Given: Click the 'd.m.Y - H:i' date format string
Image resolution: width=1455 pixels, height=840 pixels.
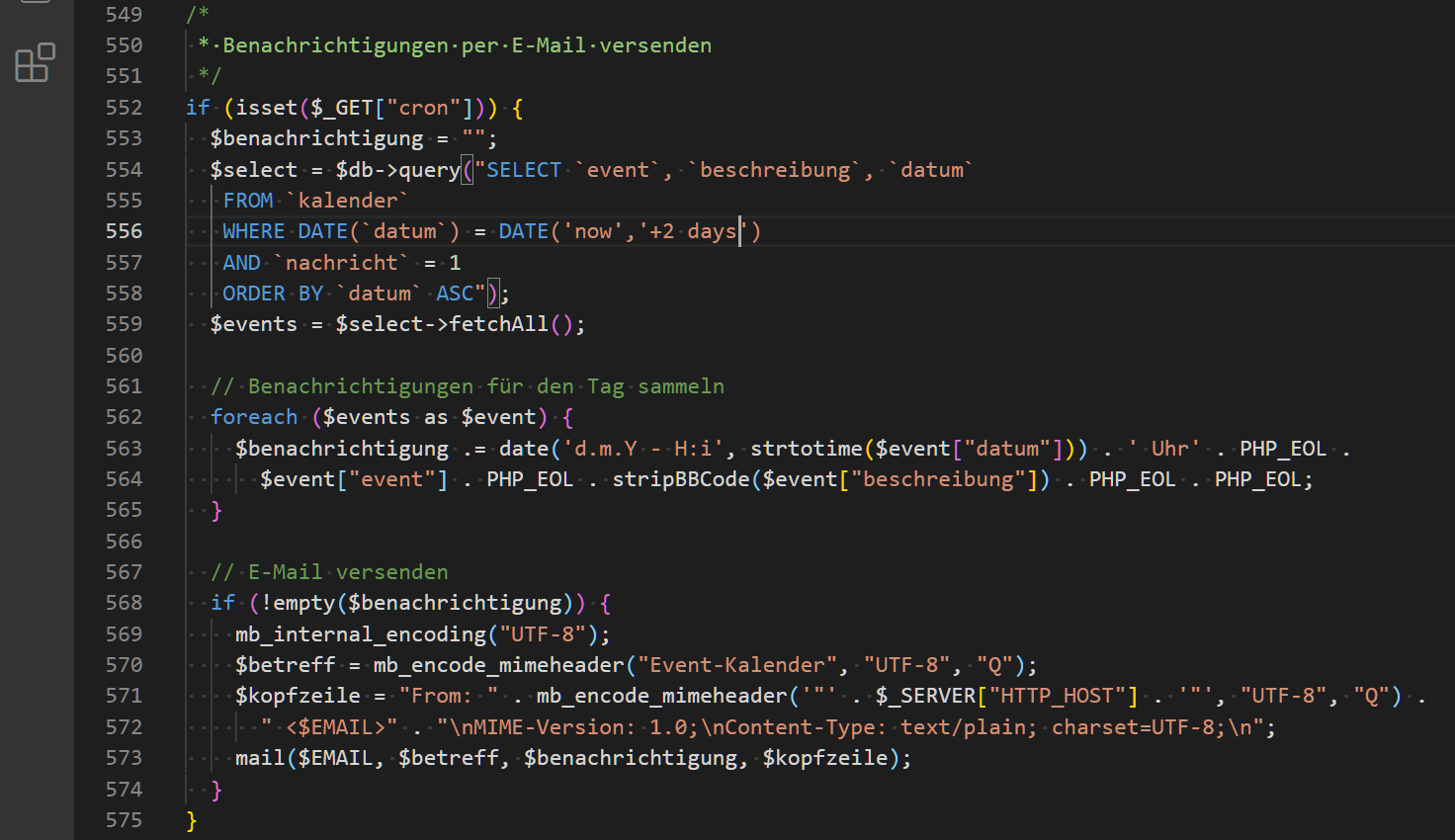Looking at the screenshot, I should [x=643, y=449].
